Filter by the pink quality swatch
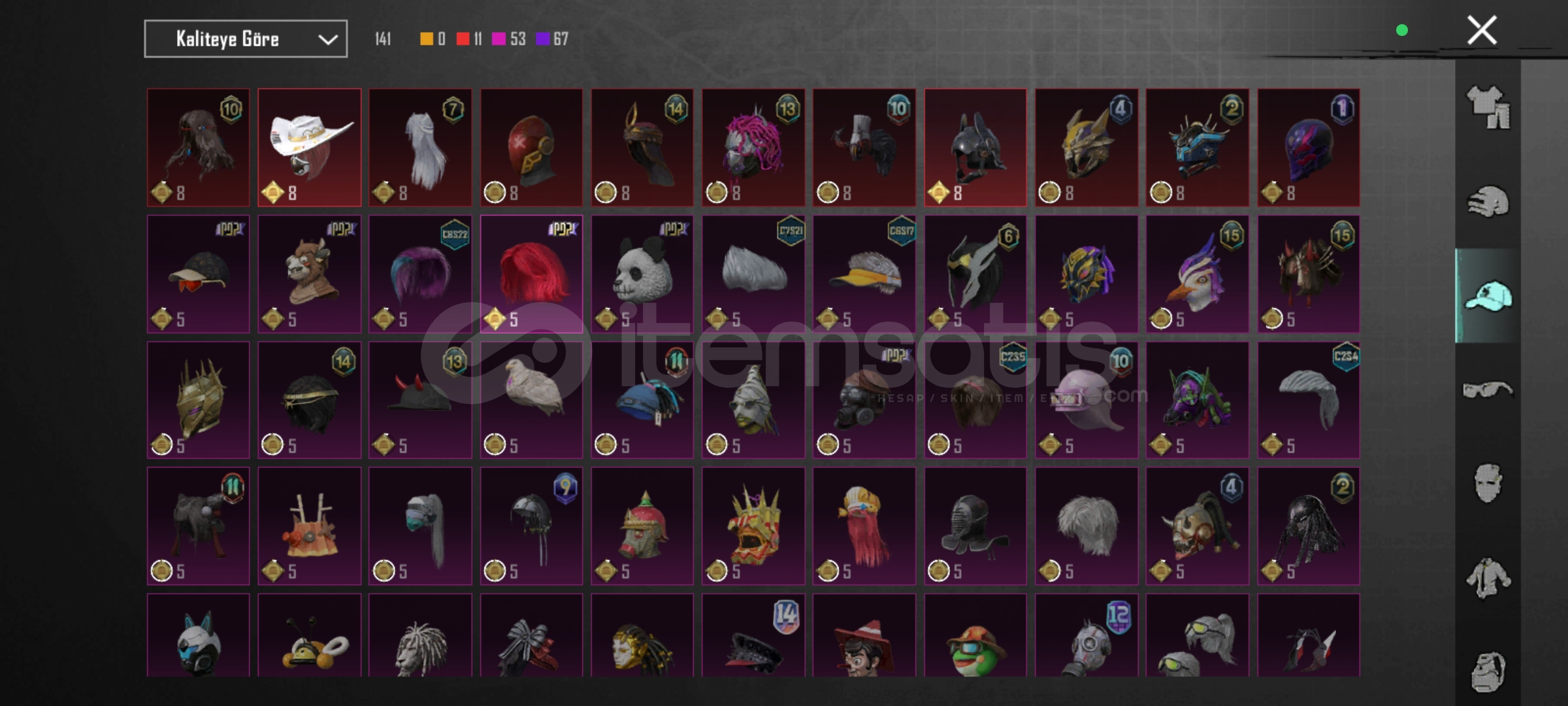This screenshot has width=1568, height=706. click(498, 39)
